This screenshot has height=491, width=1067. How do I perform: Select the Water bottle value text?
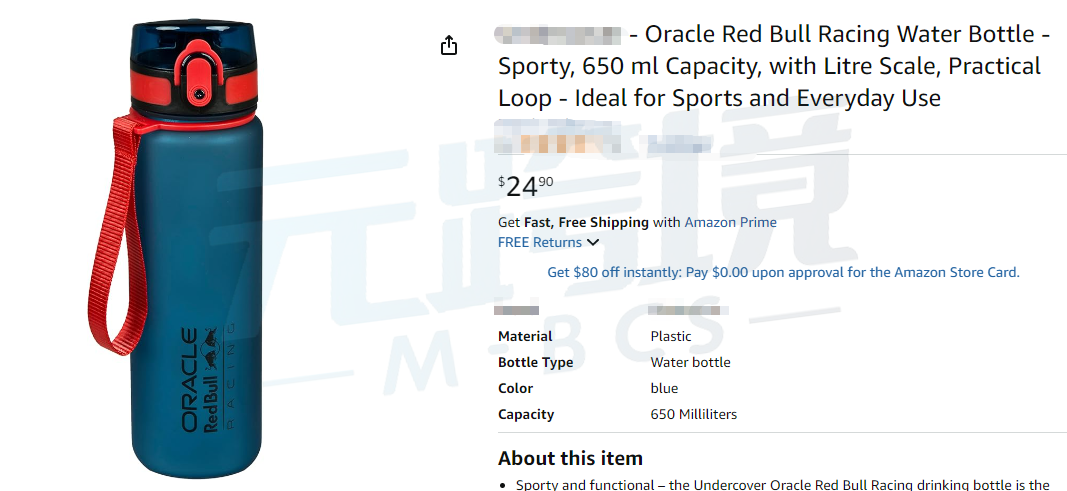690,362
